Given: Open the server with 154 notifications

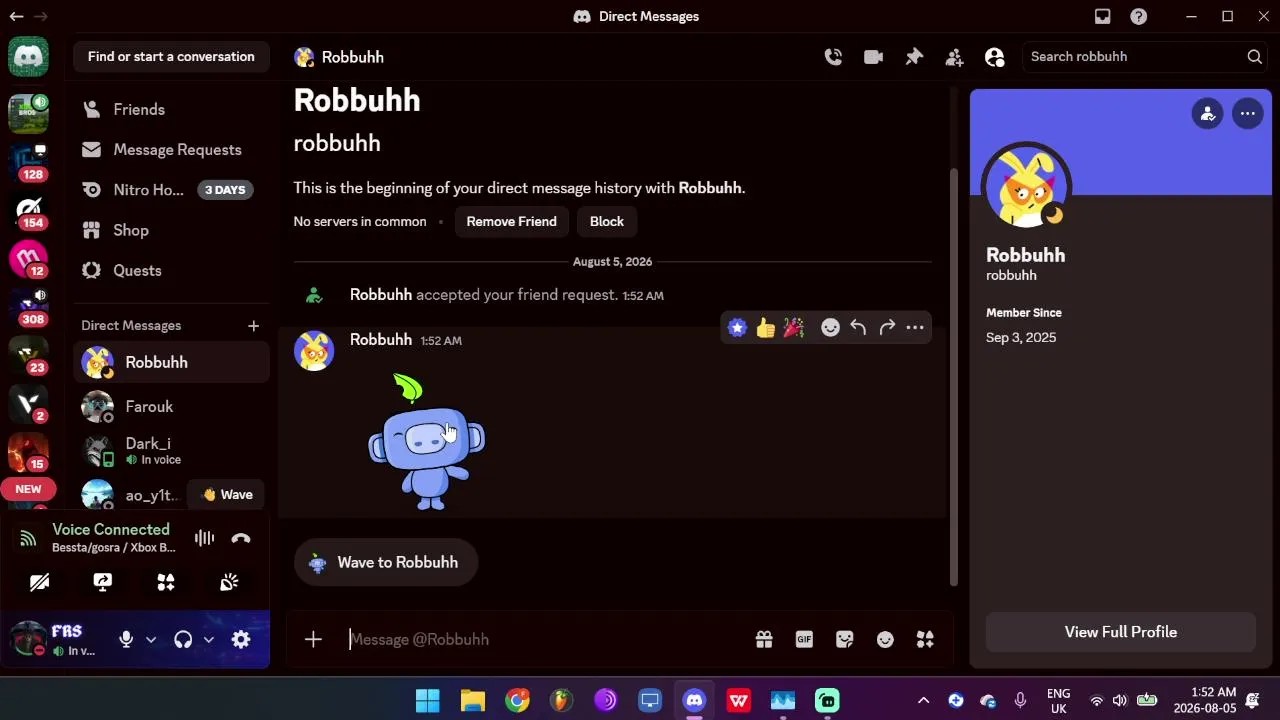Looking at the screenshot, I should [x=28, y=210].
